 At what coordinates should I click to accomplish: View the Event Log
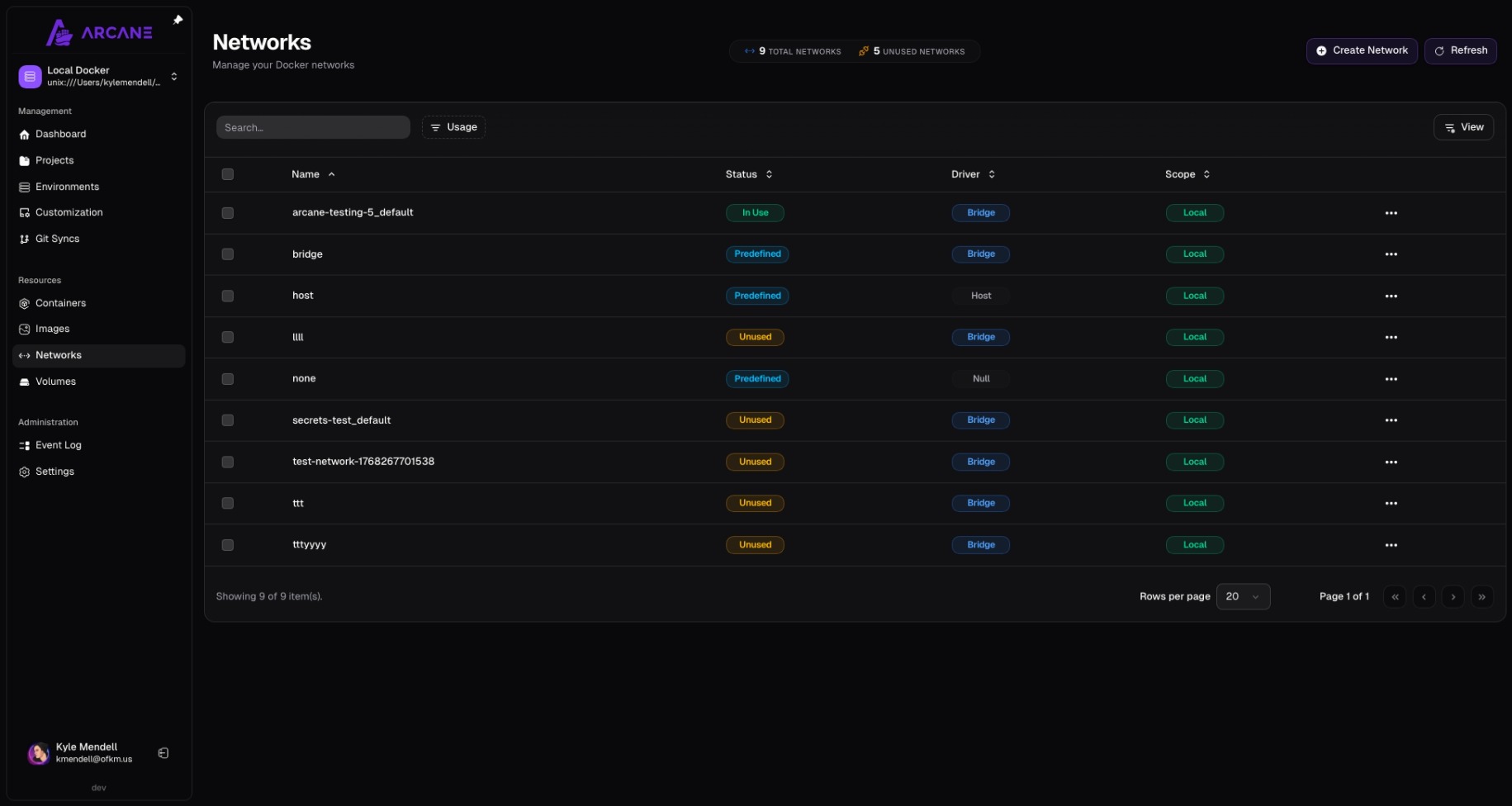click(58, 445)
